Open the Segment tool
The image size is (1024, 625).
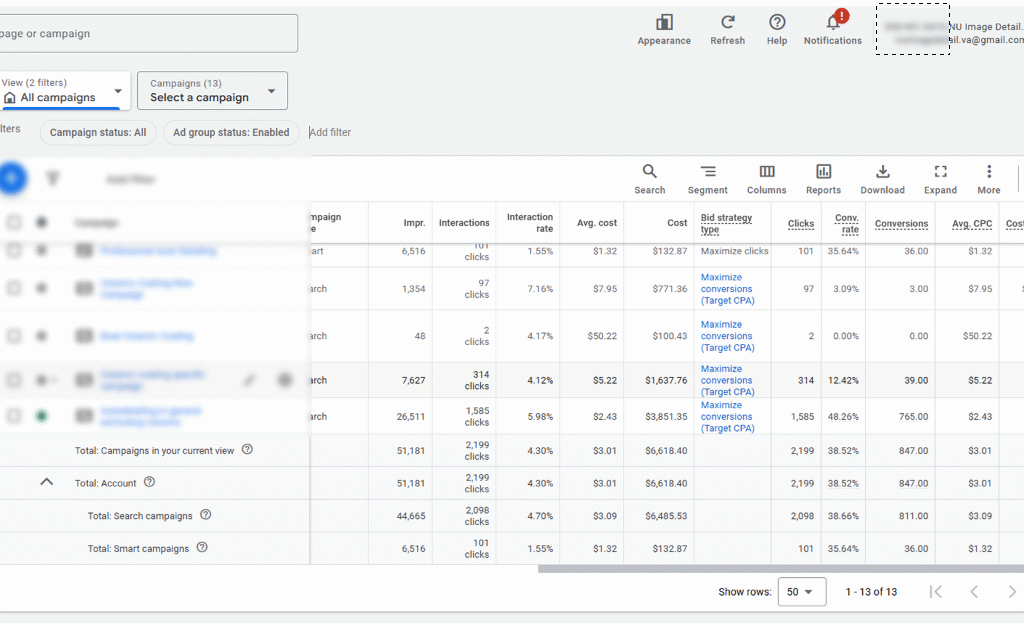[x=707, y=172]
